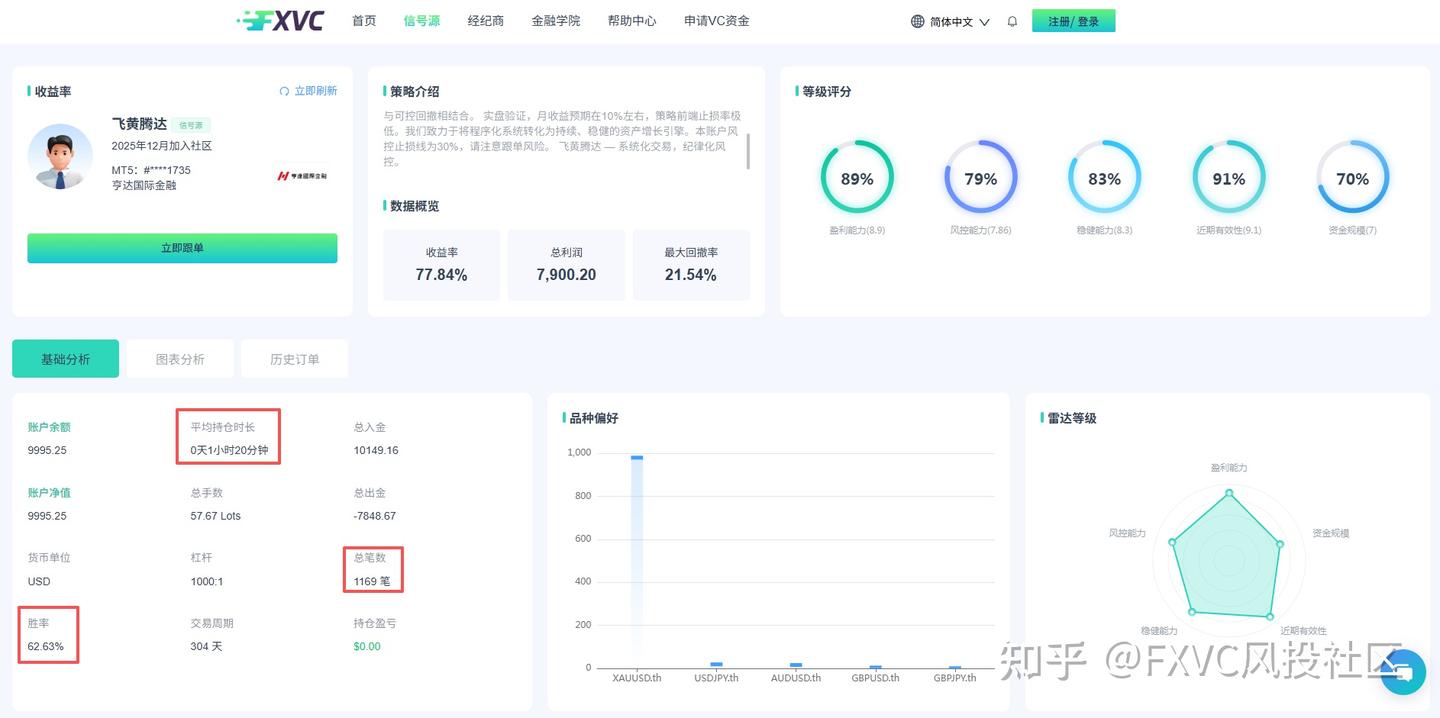
Task: Click the 信号源 badge beside 飞黄腾达
Action: 190,125
